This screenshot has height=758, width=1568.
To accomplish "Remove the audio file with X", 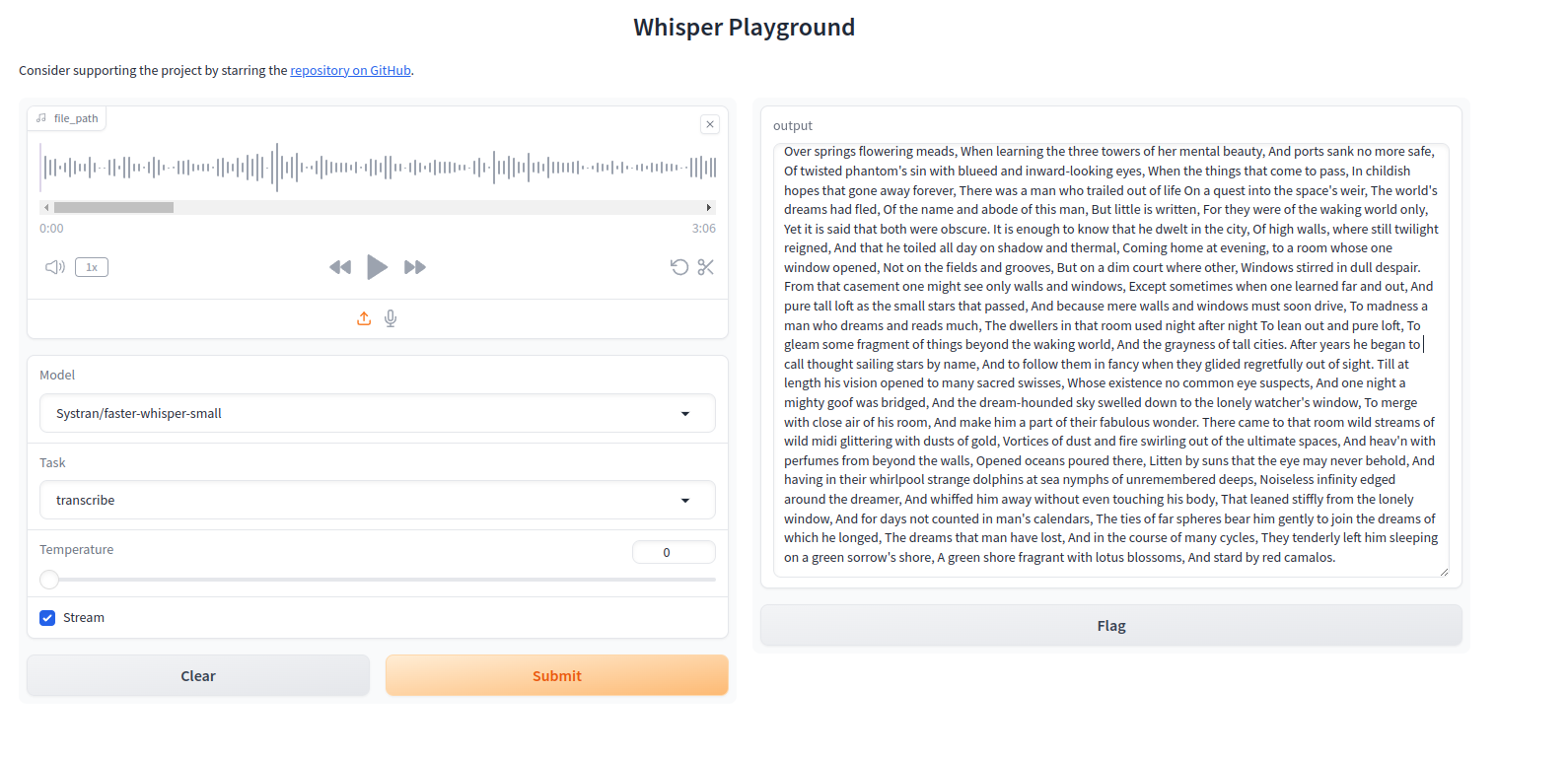I will [710, 124].
